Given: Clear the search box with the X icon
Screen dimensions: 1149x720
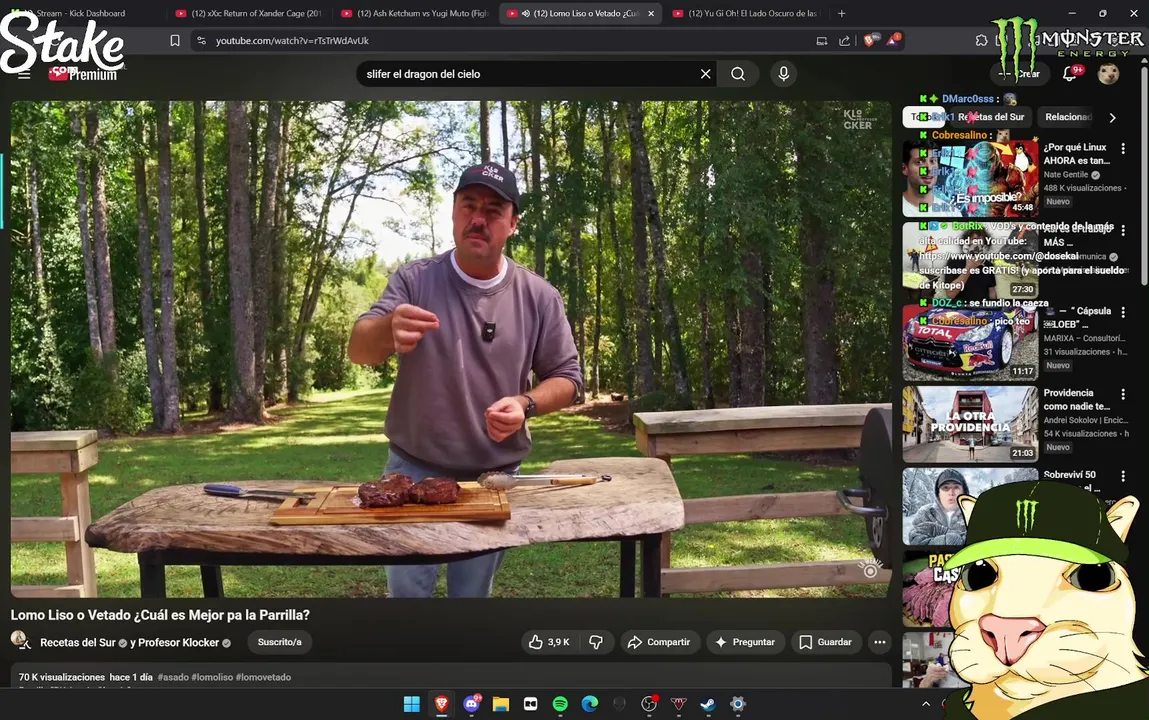Looking at the screenshot, I should (x=705, y=74).
